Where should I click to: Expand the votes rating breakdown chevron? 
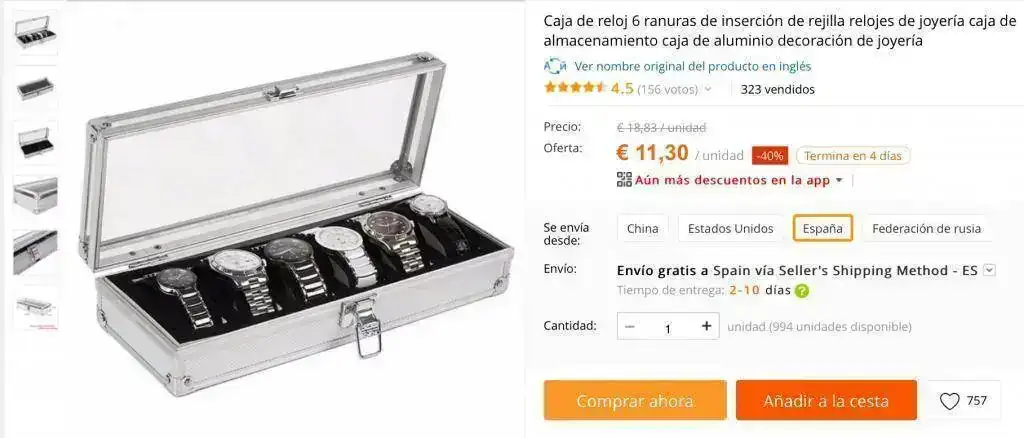(x=709, y=89)
